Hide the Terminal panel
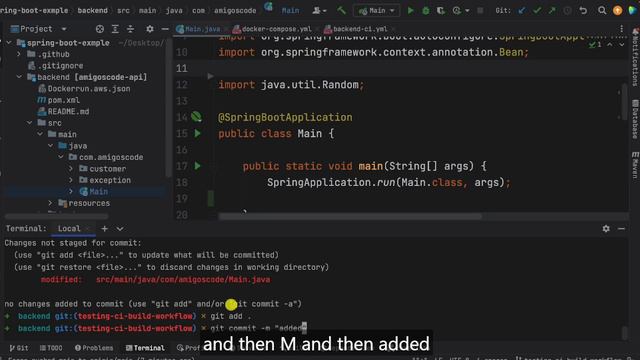This screenshot has width=640, height=360. 621,229
